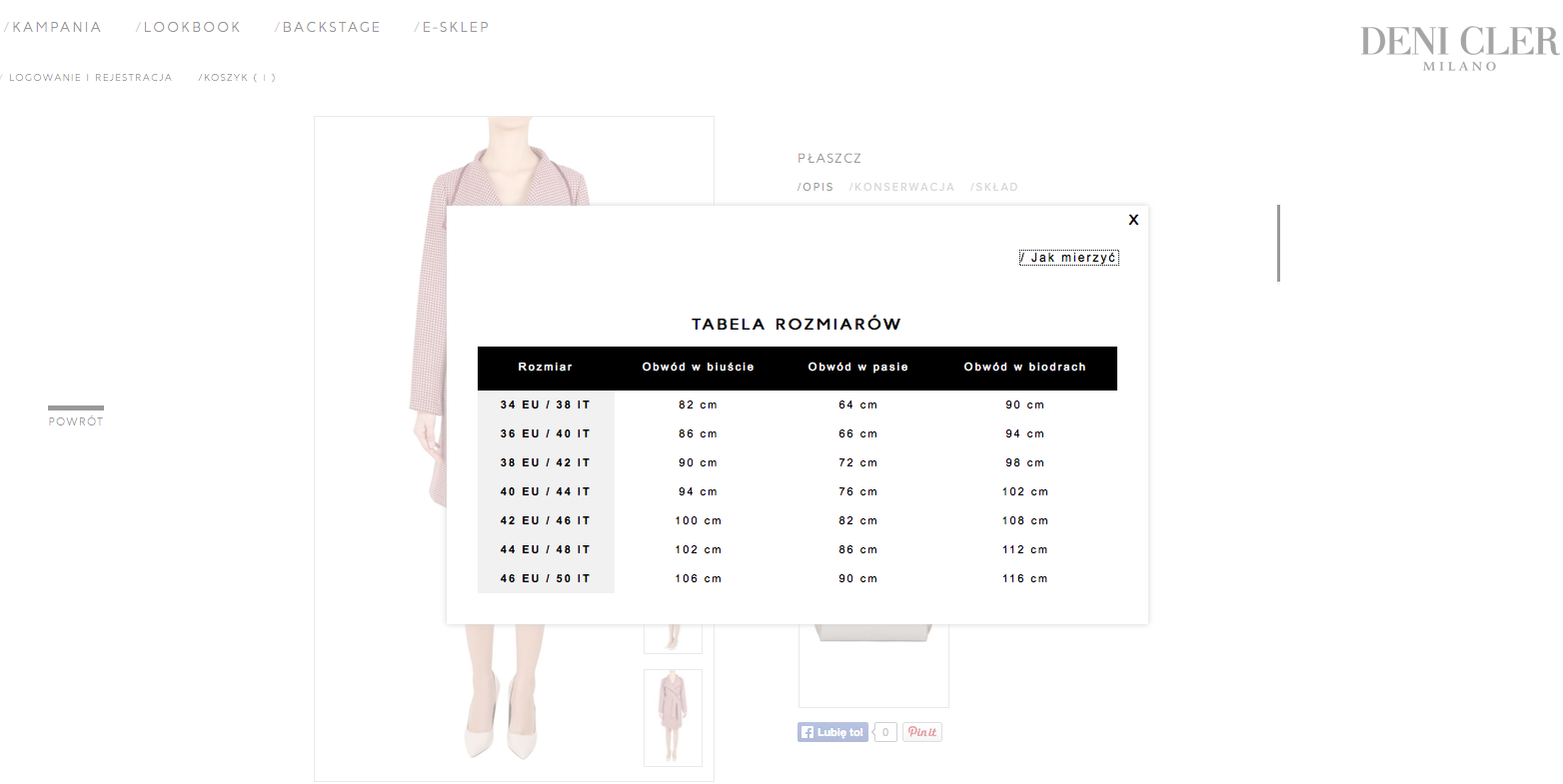Select the 40 EU / 44 IT row
This screenshot has height=784, width=1563.
click(797, 491)
